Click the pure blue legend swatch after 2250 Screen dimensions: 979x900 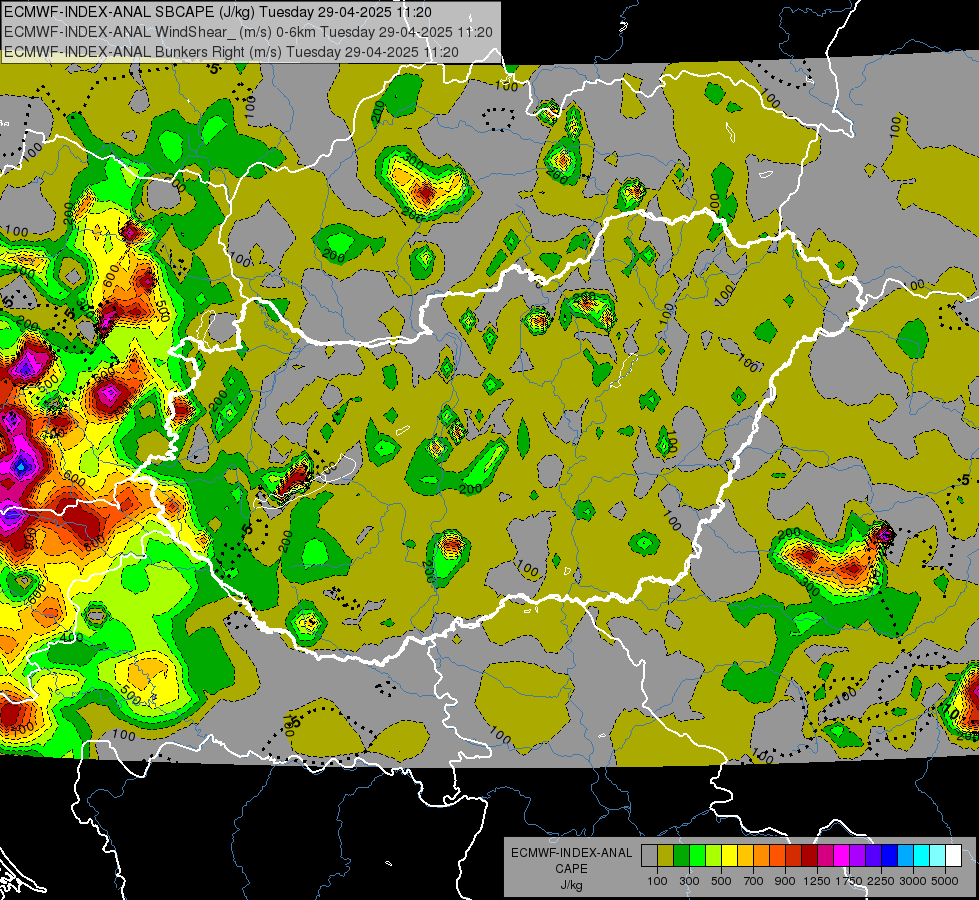pos(890,856)
